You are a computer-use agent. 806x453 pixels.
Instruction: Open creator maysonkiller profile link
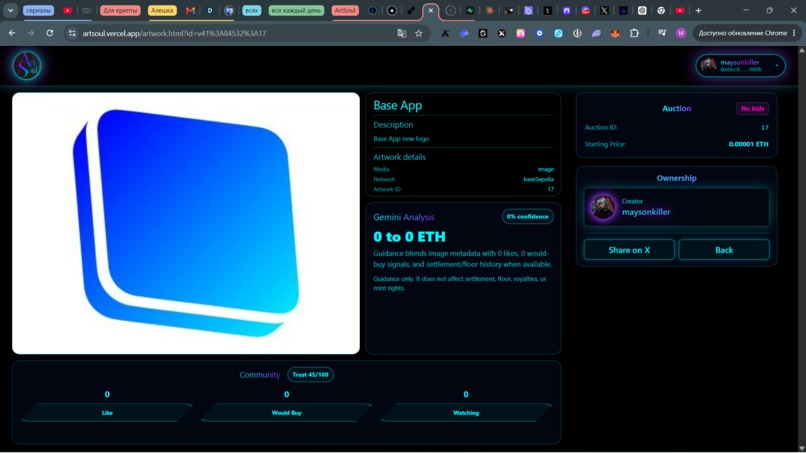(x=646, y=212)
